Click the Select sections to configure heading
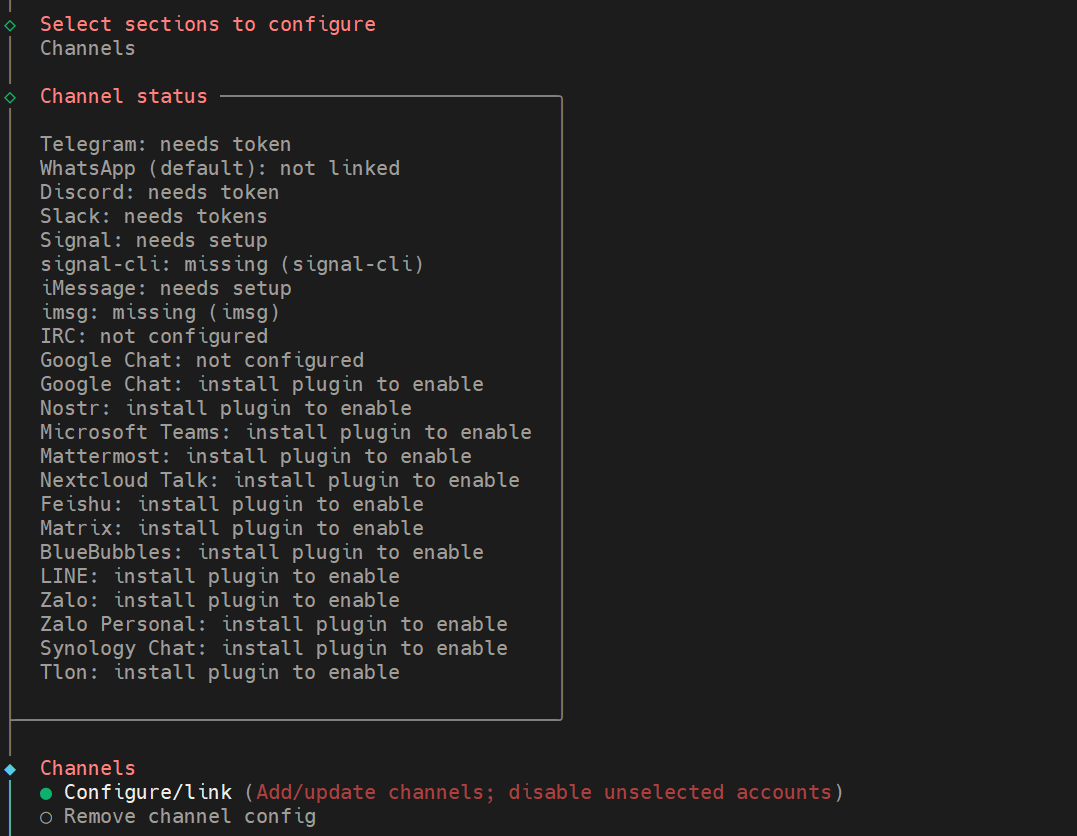Image resolution: width=1077 pixels, height=836 pixels. point(207,24)
